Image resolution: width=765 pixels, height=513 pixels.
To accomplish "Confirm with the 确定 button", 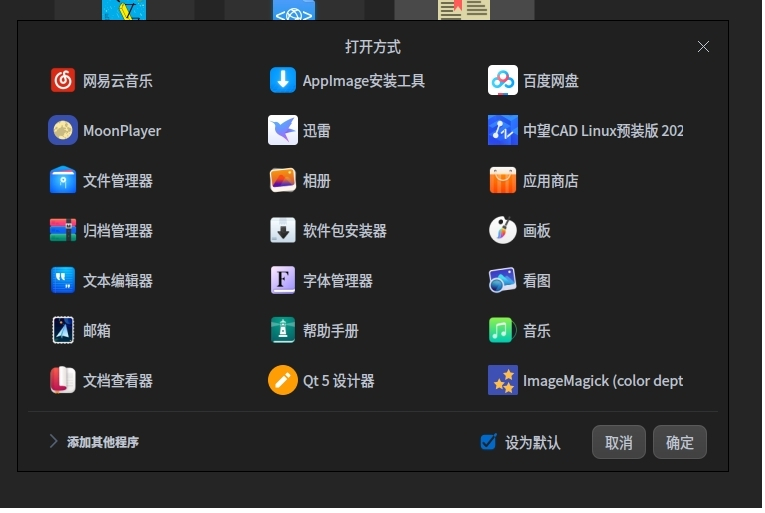I will pyautogui.click(x=680, y=443).
